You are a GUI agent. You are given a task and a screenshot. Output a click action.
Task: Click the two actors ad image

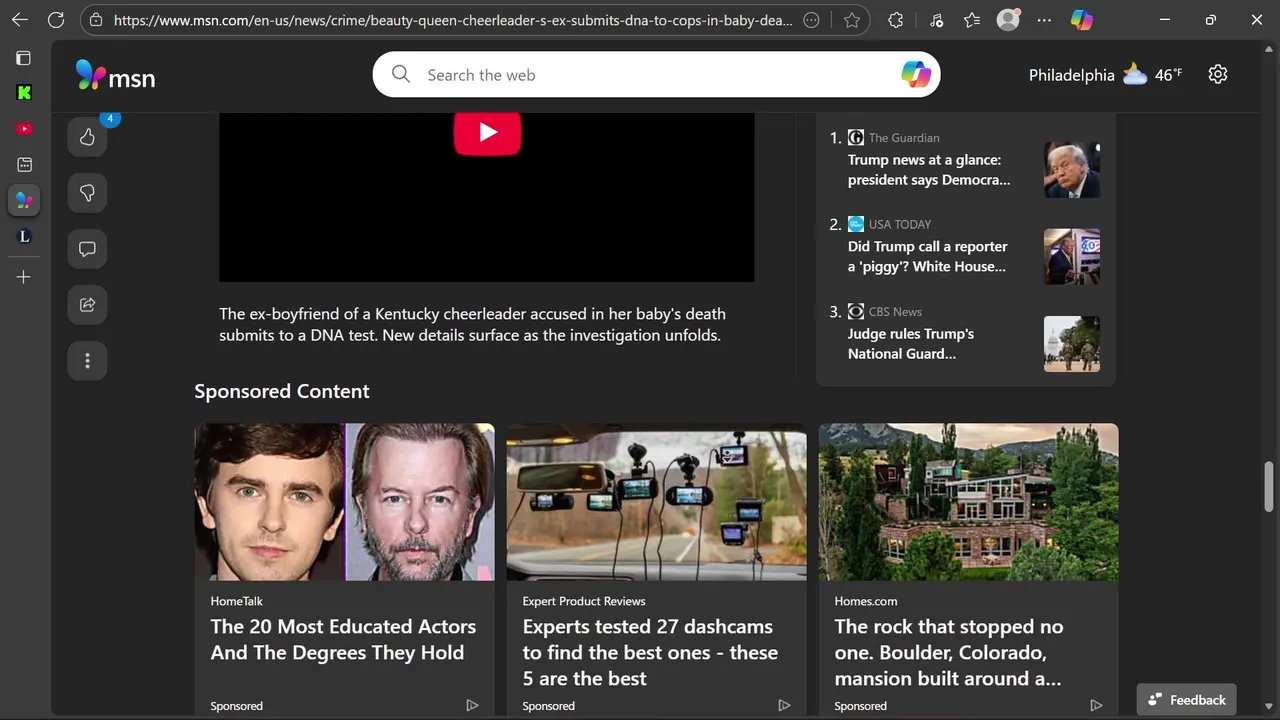[344, 502]
